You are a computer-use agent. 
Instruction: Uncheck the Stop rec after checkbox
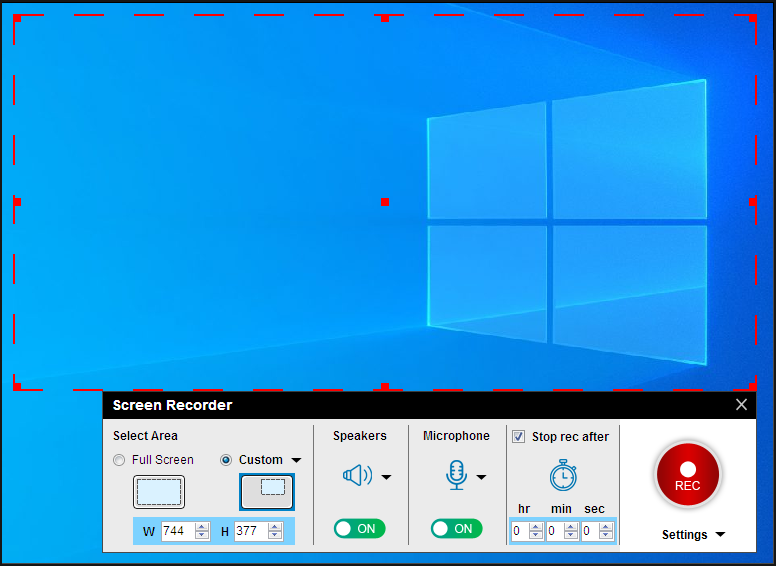coord(518,436)
